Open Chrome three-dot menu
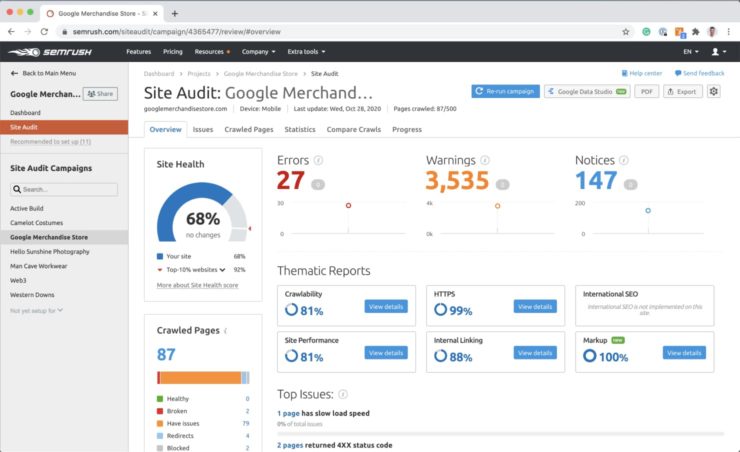Image resolution: width=740 pixels, height=452 pixels. coord(729,32)
